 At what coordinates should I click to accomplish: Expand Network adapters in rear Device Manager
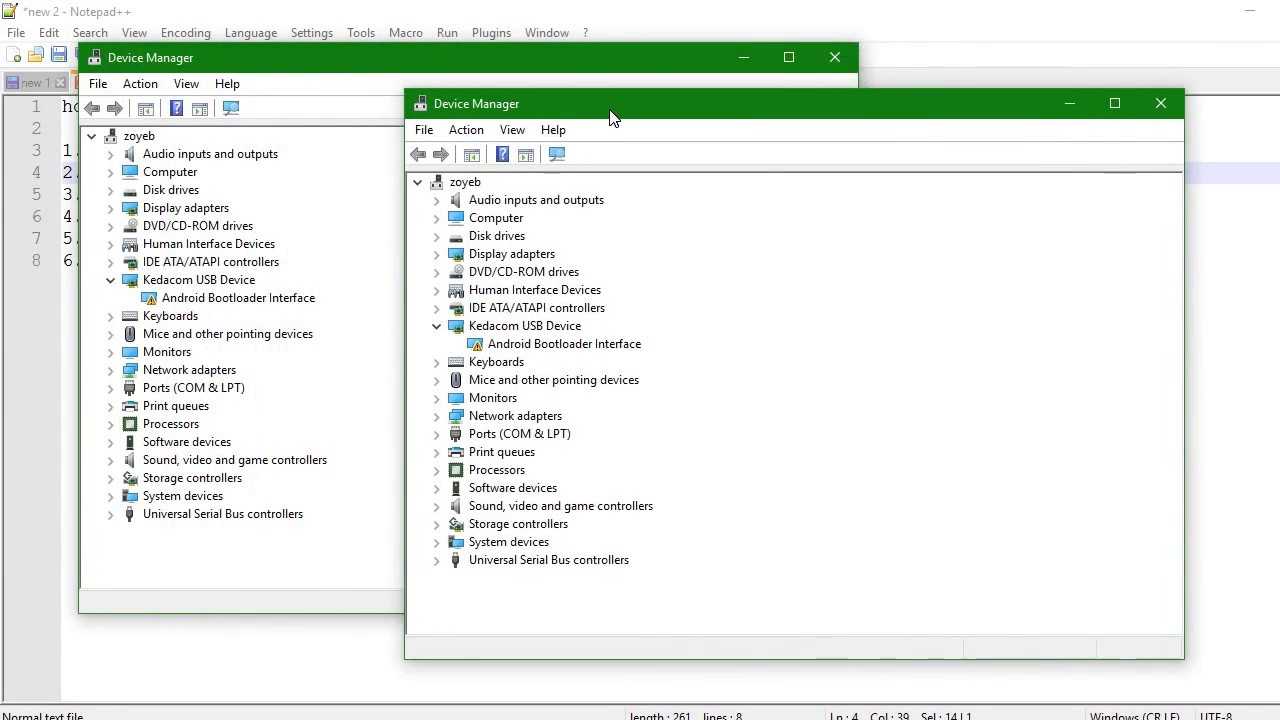coord(111,370)
